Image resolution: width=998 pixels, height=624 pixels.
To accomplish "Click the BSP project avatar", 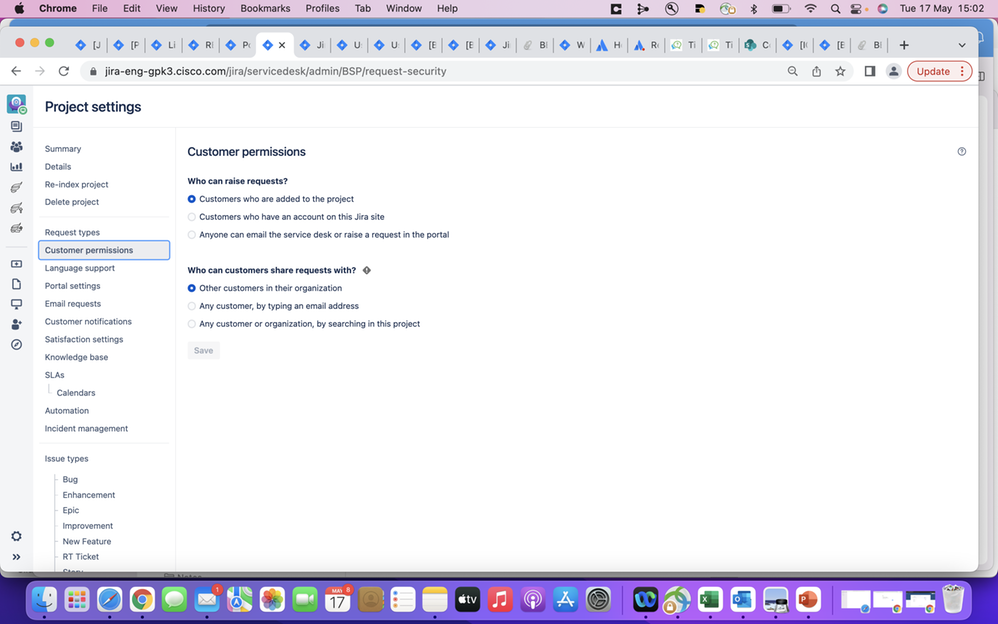I will pyautogui.click(x=16, y=103).
